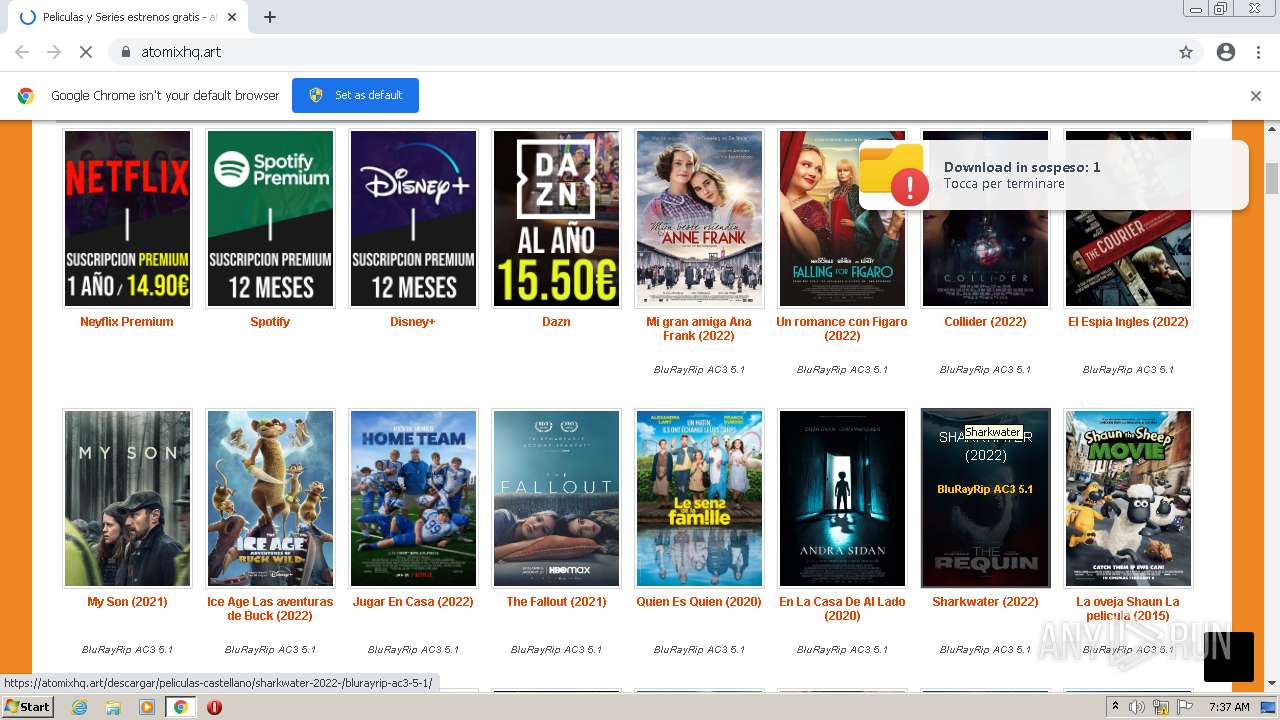Open the My Son movie poster
The width and height of the screenshot is (1280, 720).
click(127, 498)
